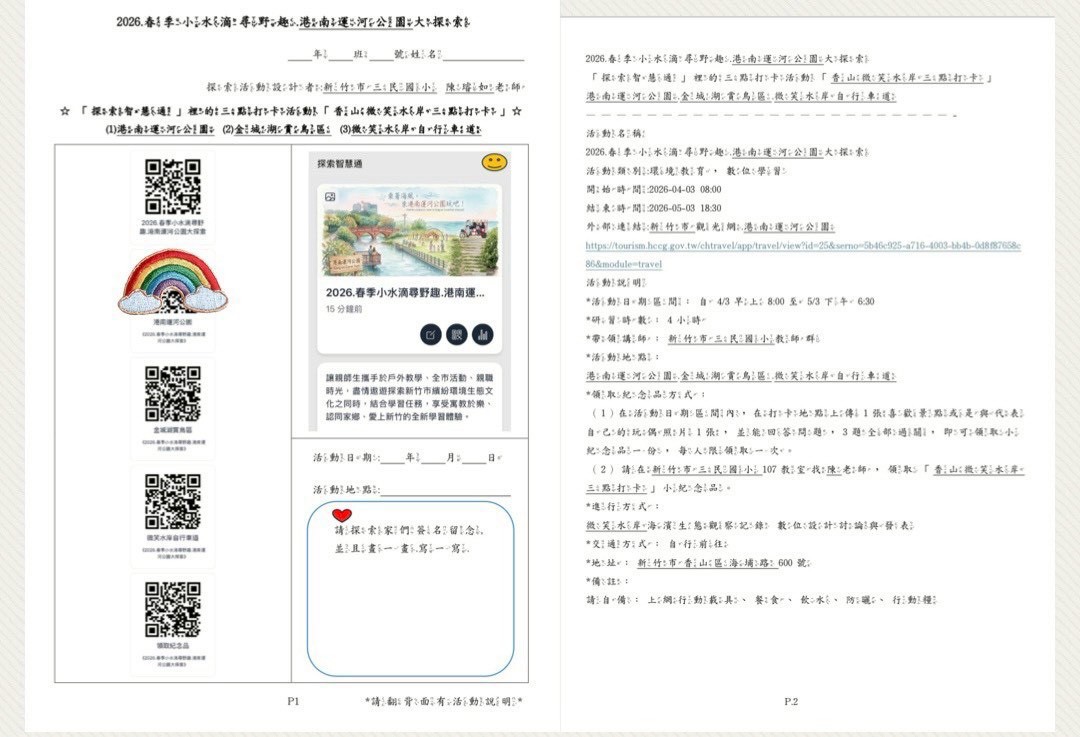Screen dimensions: 1080x737
Task: Click the QR code icon on activity card
Action: (x=457, y=334)
